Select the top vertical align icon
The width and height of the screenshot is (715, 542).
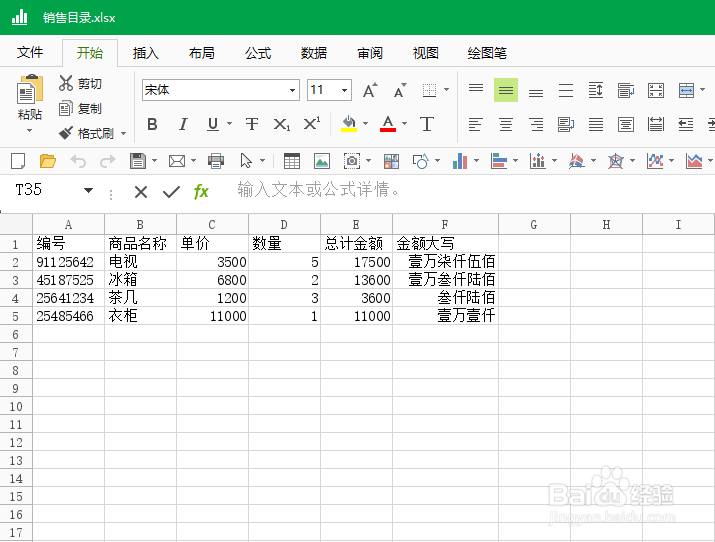pyautogui.click(x=476, y=90)
